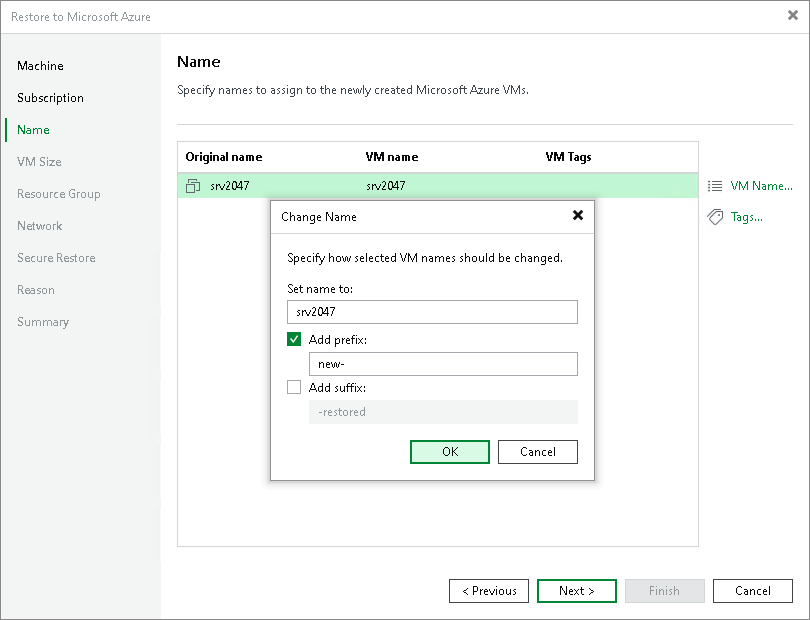Viewport: 810px width, 620px height.
Task: Click the srv2047 machine icon in row
Action: point(193,186)
